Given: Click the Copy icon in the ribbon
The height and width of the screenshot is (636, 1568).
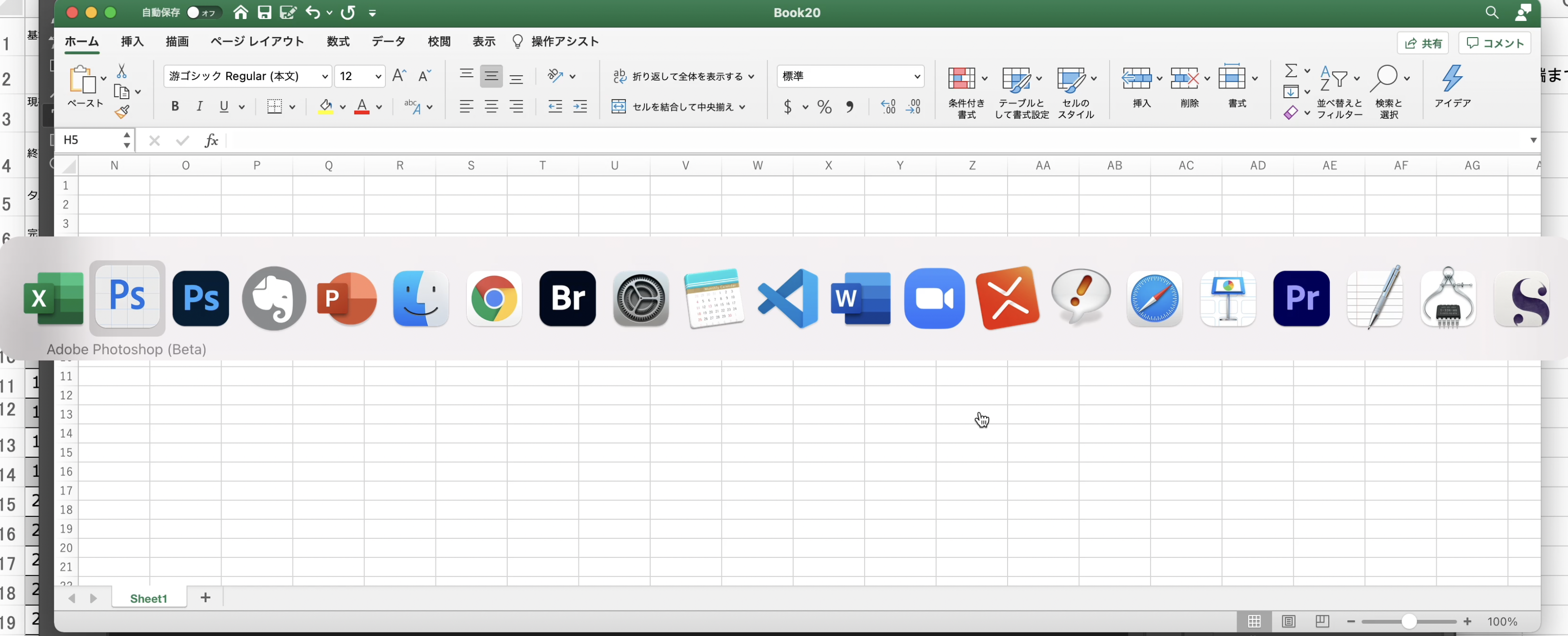Looking at the screenshot, I should pos(122,91).
